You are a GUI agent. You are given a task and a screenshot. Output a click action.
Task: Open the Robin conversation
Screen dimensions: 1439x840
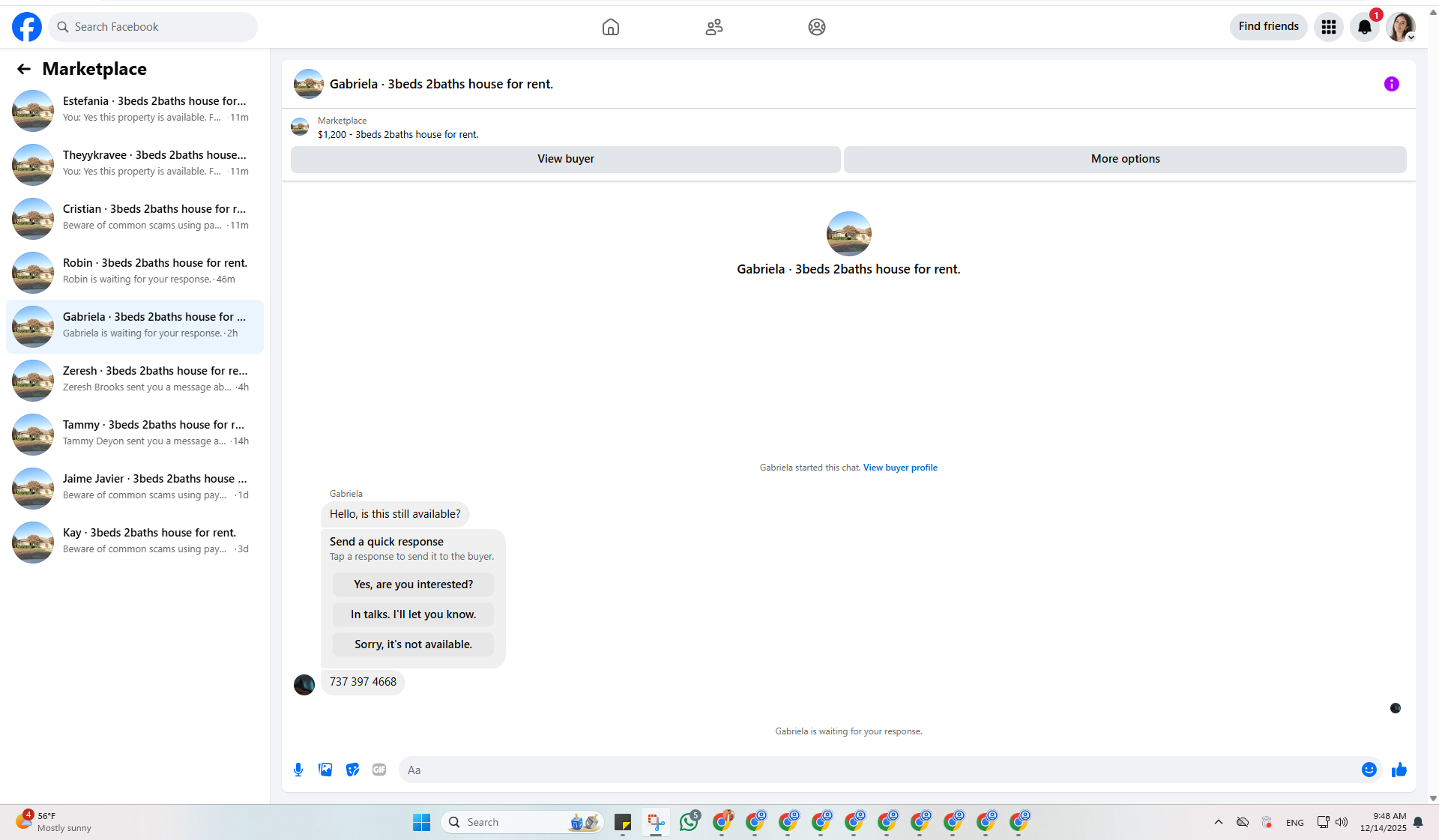[135, 272]
